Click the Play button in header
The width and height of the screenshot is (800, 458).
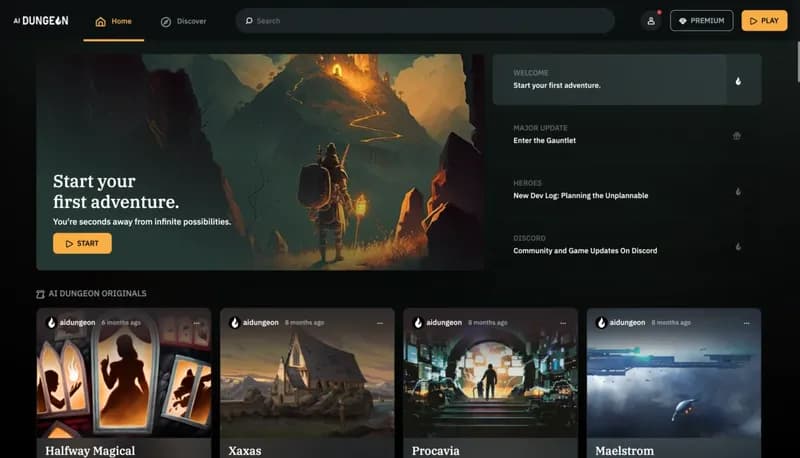764,21
